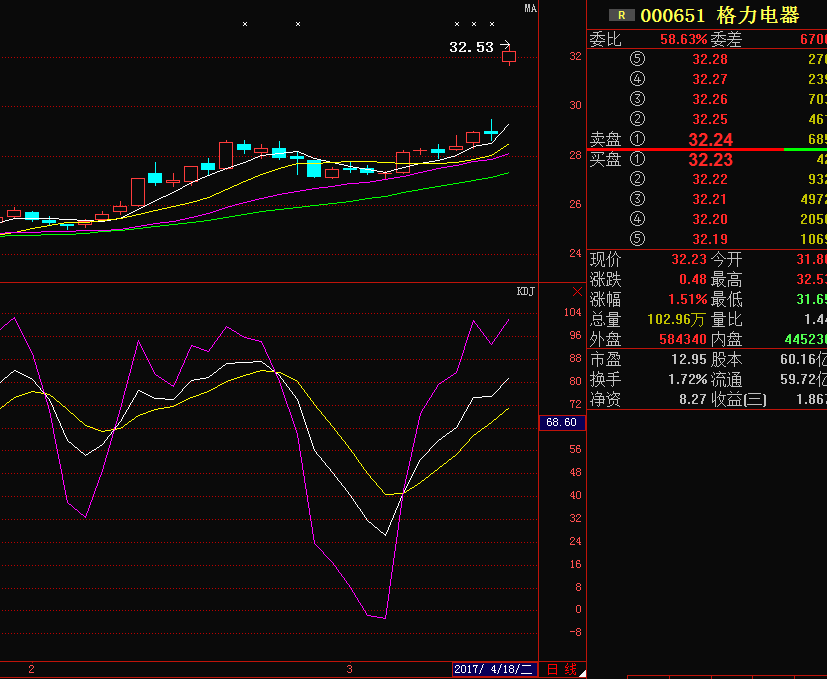Screen dimensions: 827x679
Task: Select the latest candlestick below 32.53
Action: click(509, 56)
